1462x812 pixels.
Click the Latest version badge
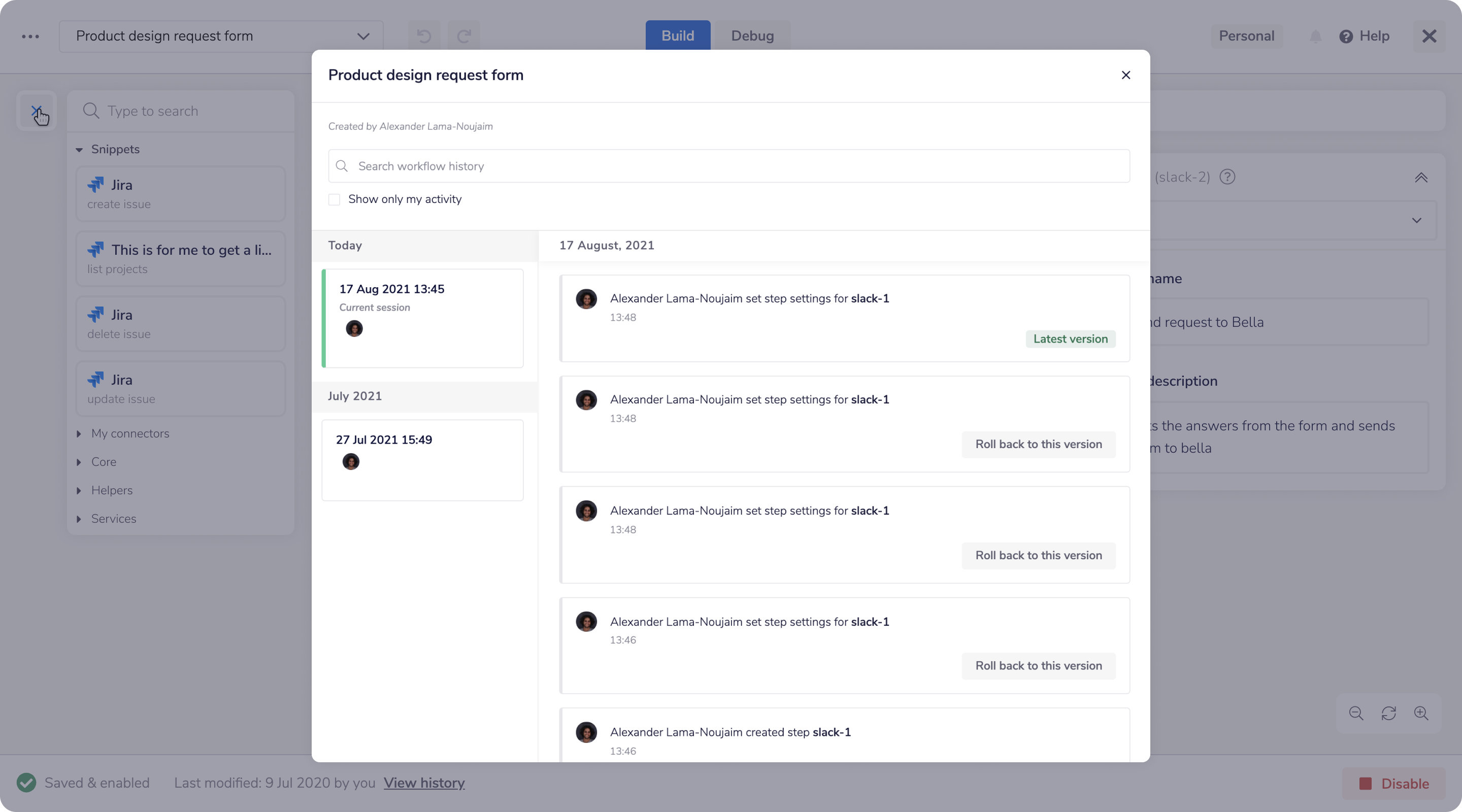pos(1071,339)
